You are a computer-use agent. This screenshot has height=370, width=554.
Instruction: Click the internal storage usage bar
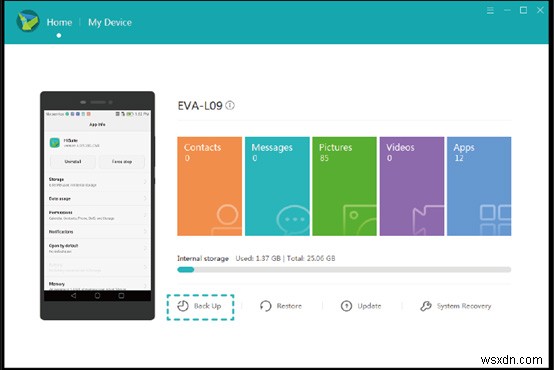click(344, 270)
